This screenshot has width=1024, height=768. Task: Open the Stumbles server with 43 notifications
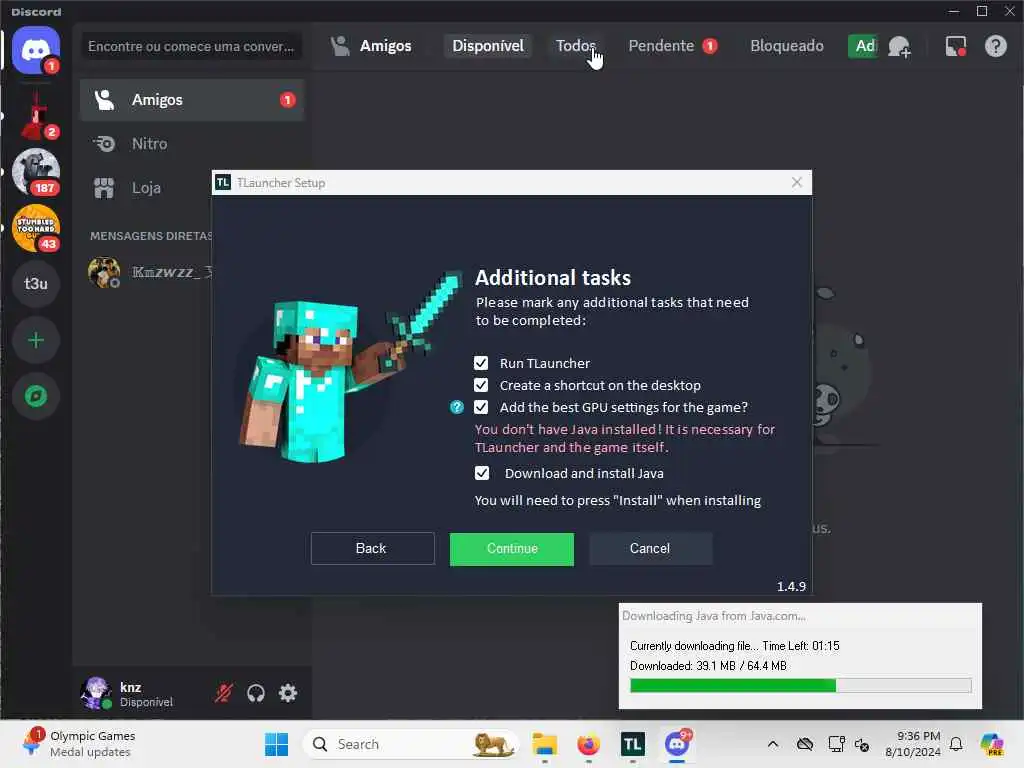[x=36, y=228]
